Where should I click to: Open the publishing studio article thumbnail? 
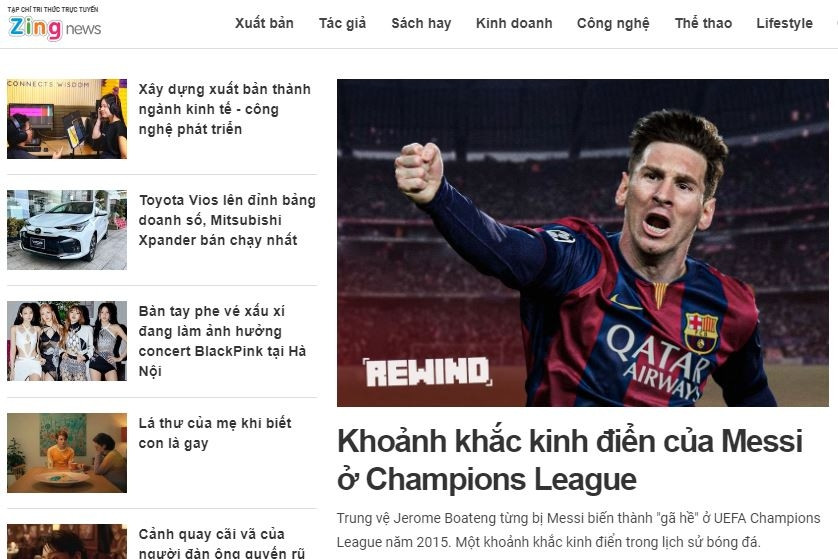[x=67, y=119]
